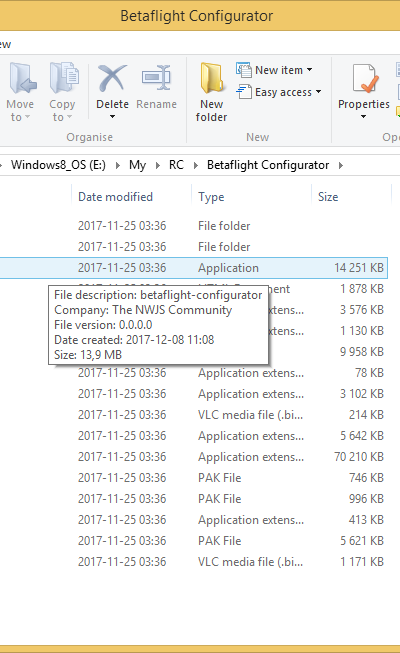Image resolution: width=400 pixels, height=653 pixels.
Task: Open the Easy access dropdown arrow
Action: pos(319,92)
